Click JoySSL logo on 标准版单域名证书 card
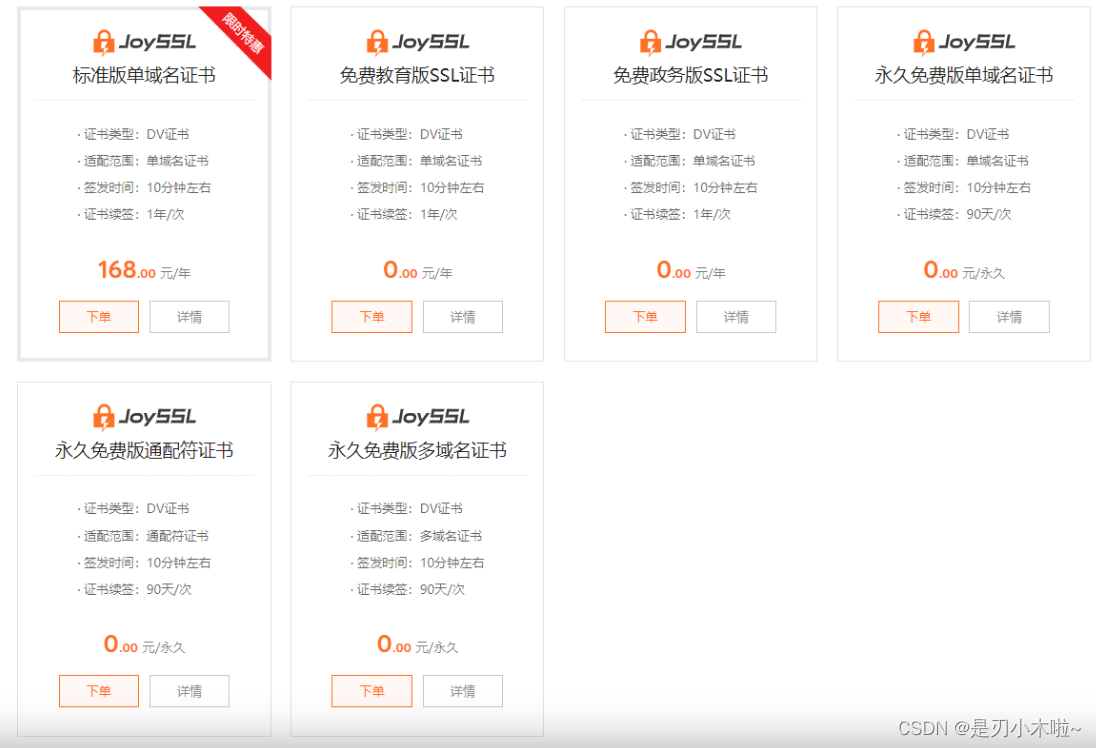The image size is (1096, 748). (x=144, y=42)
